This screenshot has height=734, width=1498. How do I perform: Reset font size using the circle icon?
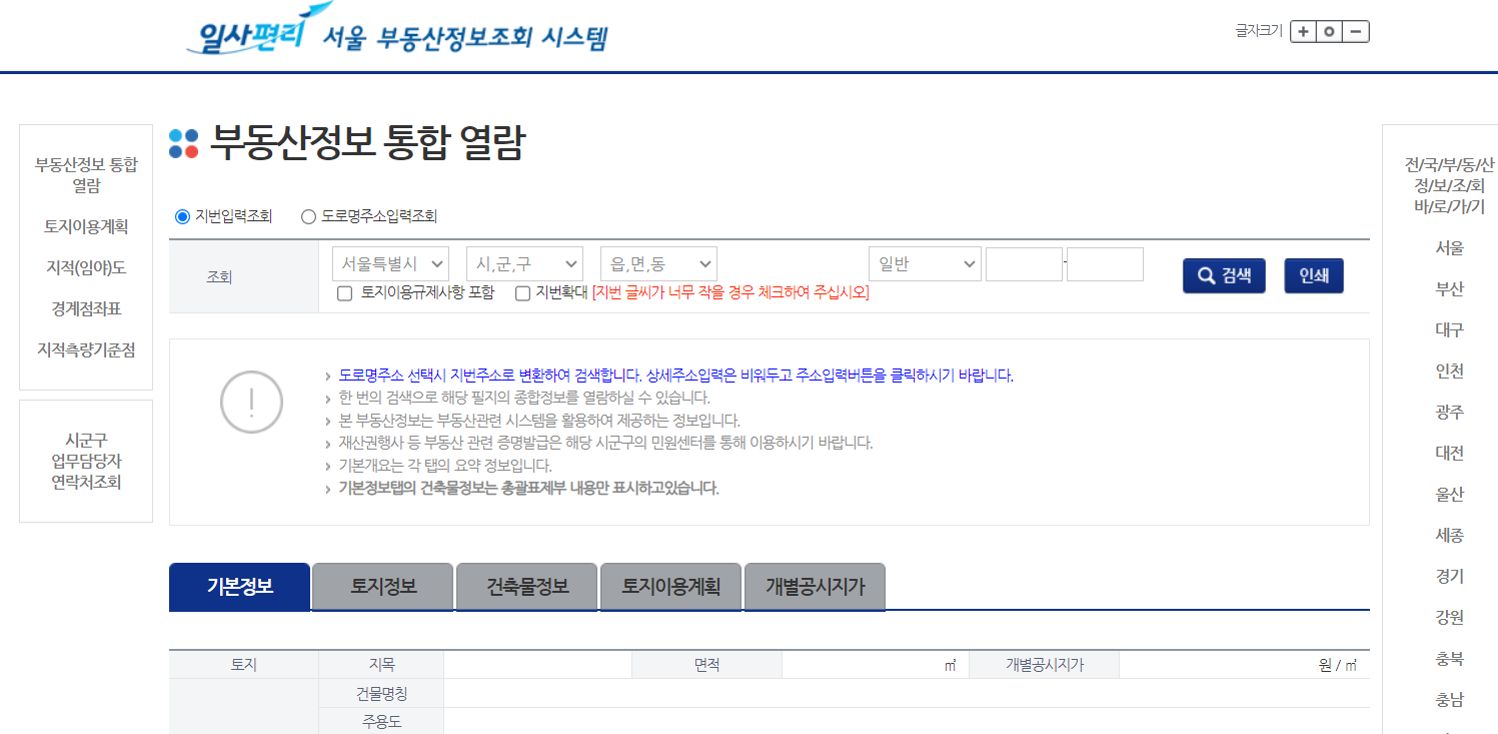tap(1330, 31)
